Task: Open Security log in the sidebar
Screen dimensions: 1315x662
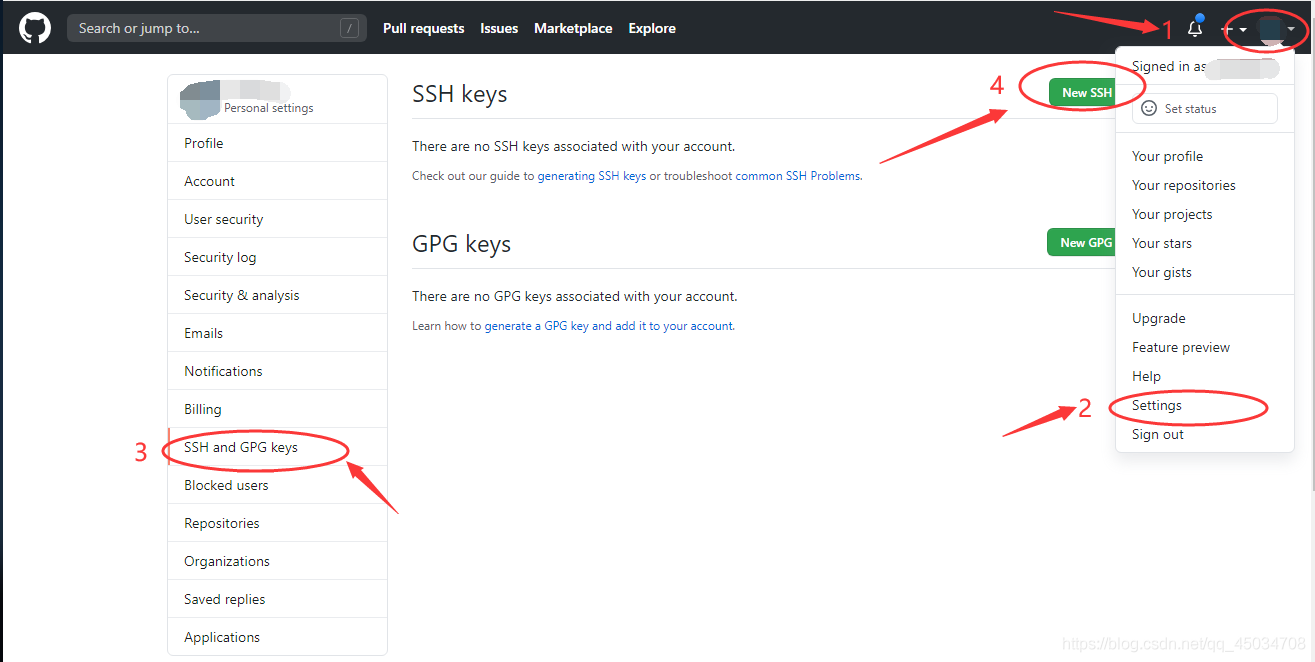Action: (277, 257)
